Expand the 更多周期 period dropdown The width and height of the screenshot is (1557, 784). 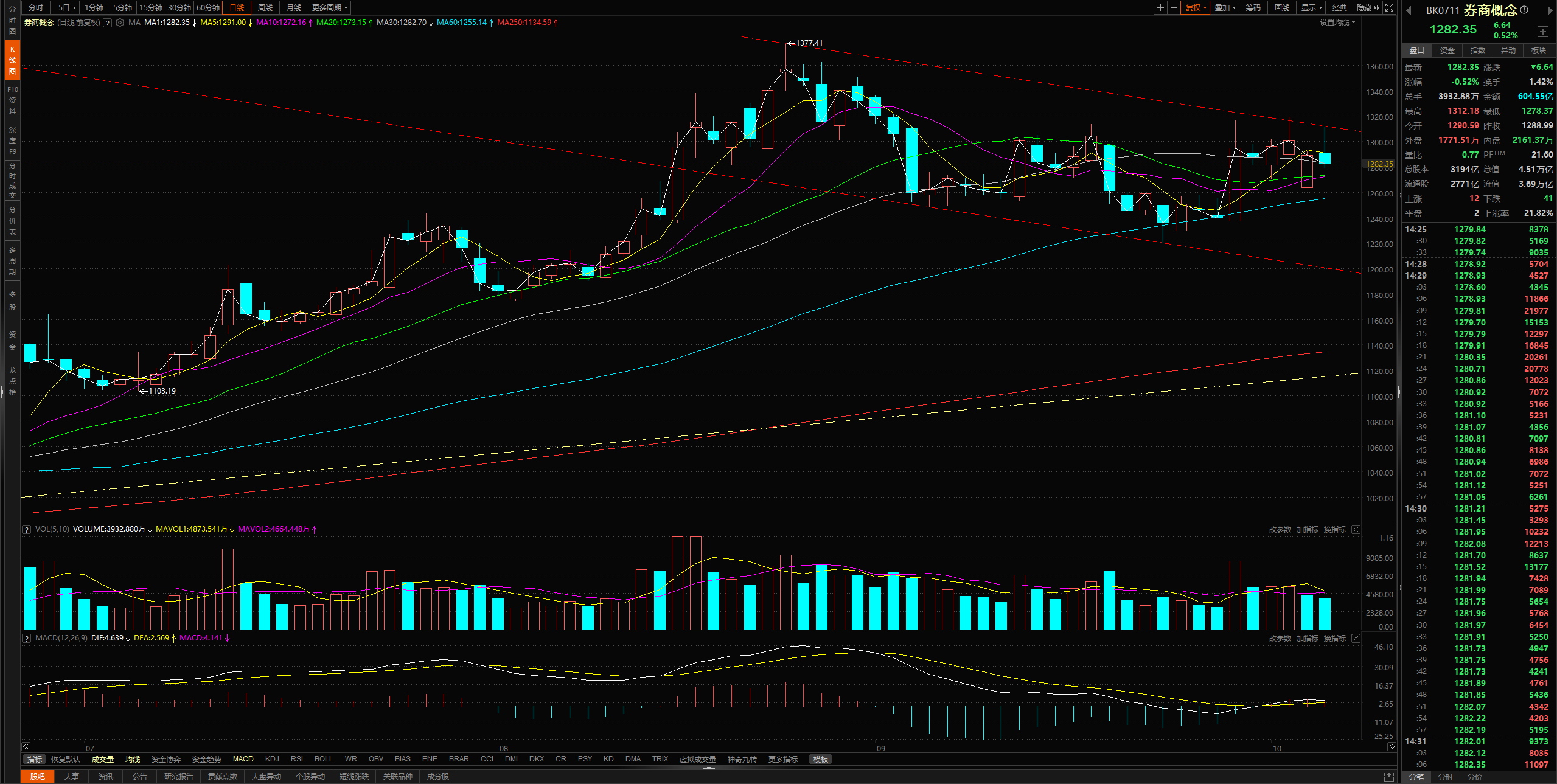pos(329,8)
